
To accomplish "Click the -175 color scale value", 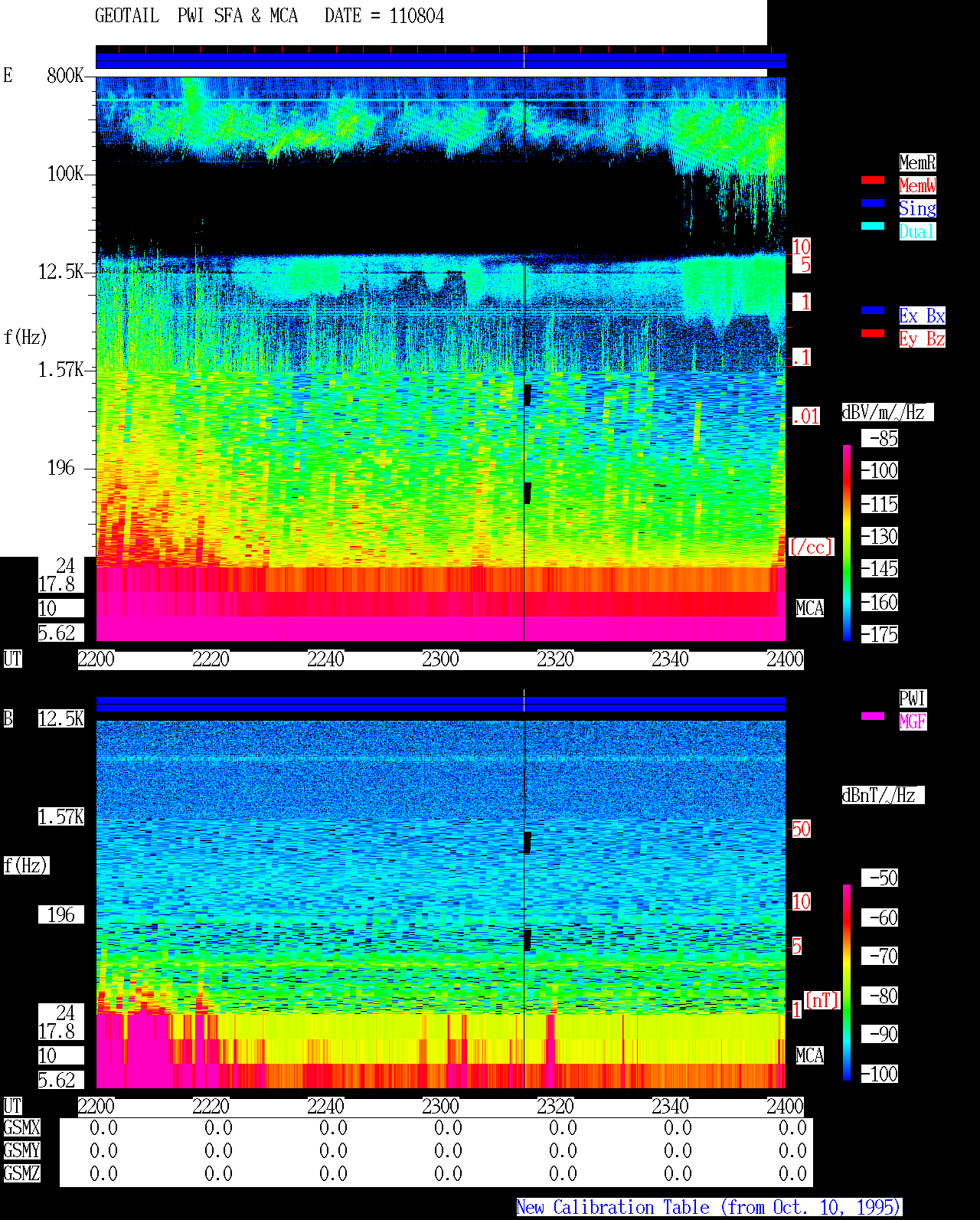I will click(880, 634).
